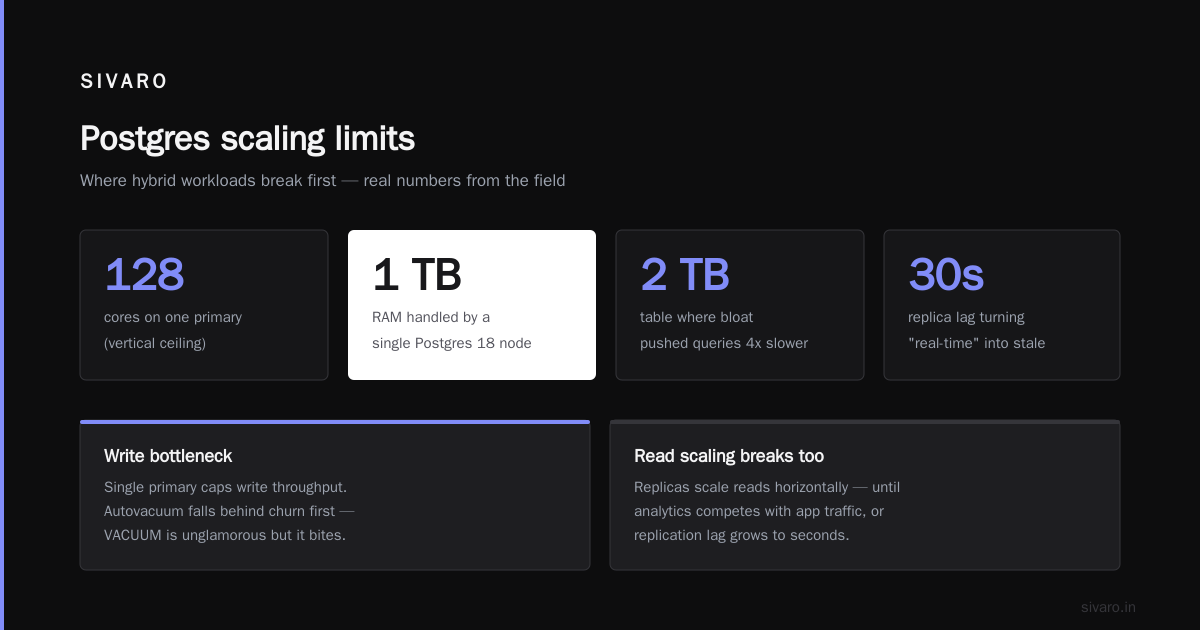Click the 2 TB figure

[x=685, y=274]
